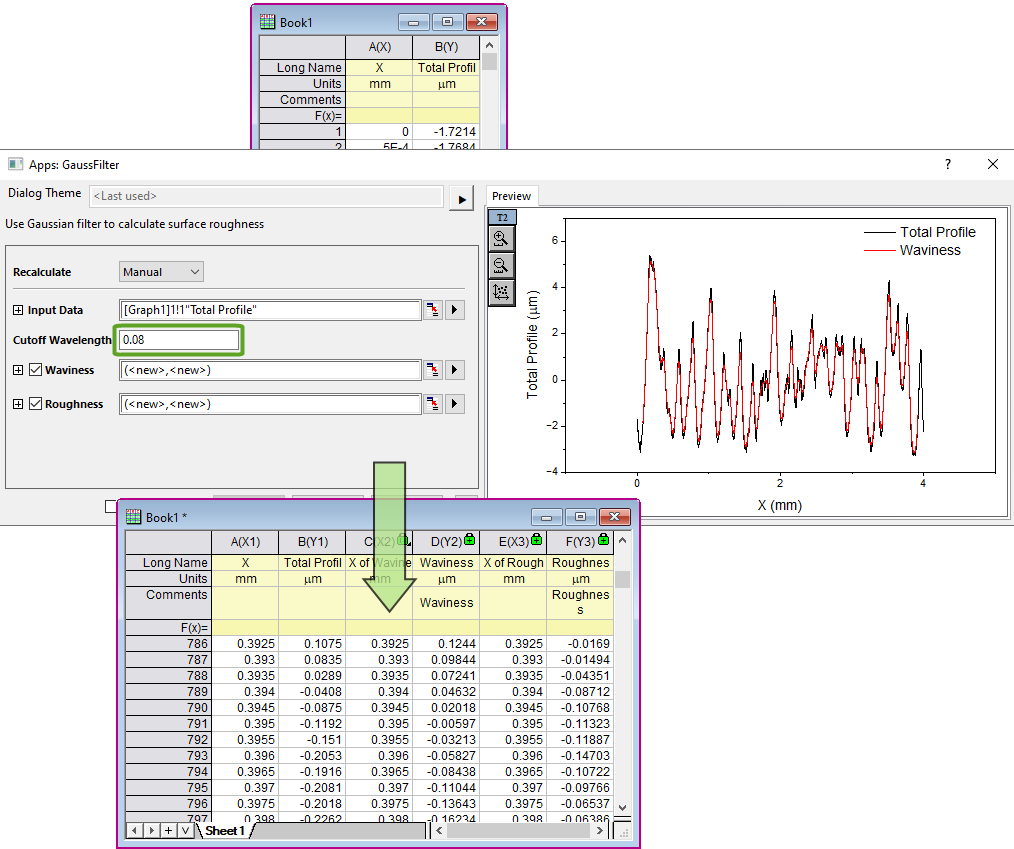The image size is (1014, 849).
Task: Open the Dialog Theme flyout arrow button
Action: 460,198
